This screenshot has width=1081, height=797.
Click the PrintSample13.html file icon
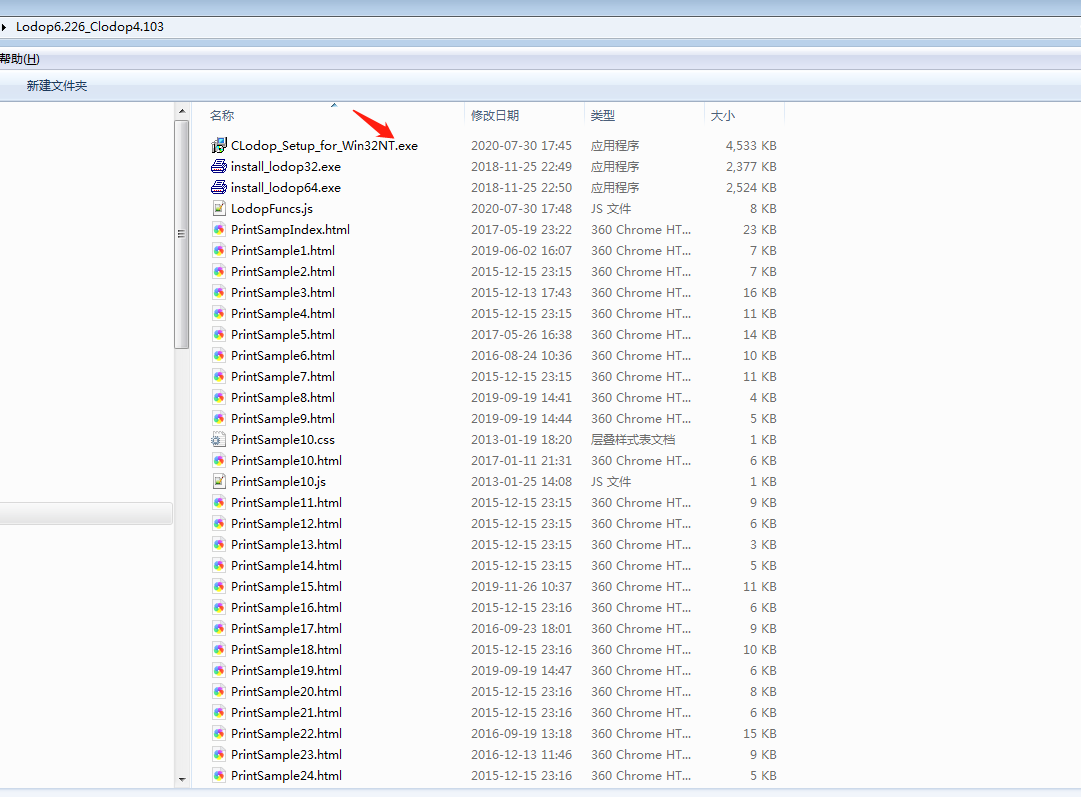pos(219,545)
